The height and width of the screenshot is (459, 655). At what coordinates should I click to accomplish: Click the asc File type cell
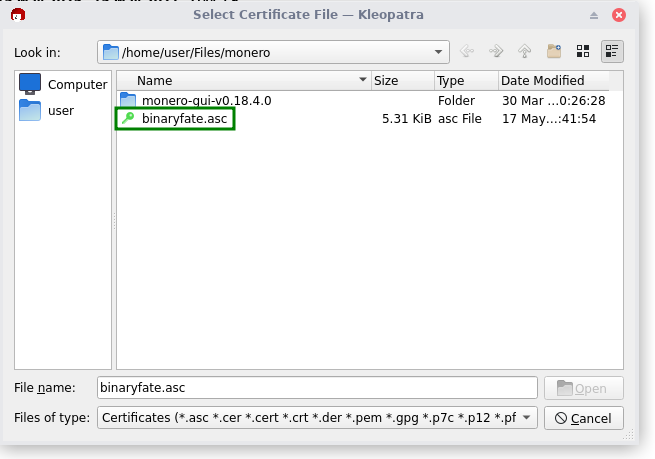(460, 119)
